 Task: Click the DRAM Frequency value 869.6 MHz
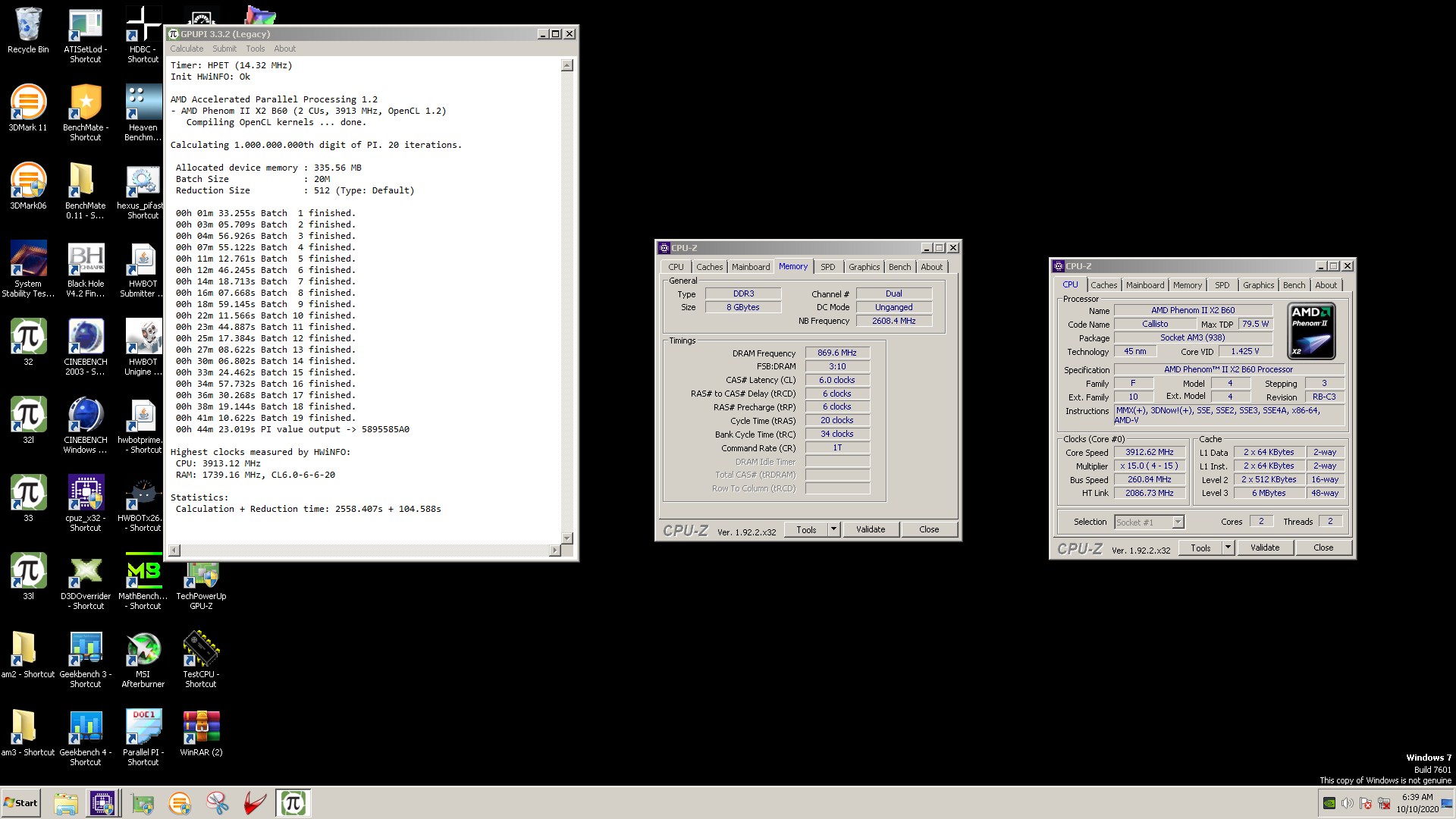coord(836,353)
